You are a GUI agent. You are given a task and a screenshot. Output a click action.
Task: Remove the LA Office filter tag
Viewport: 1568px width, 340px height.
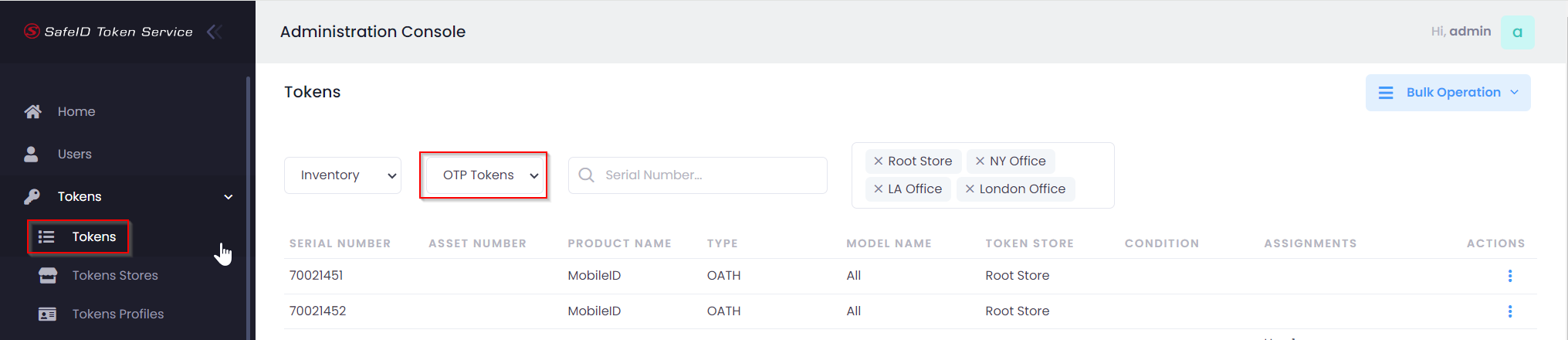coord(879,189)
